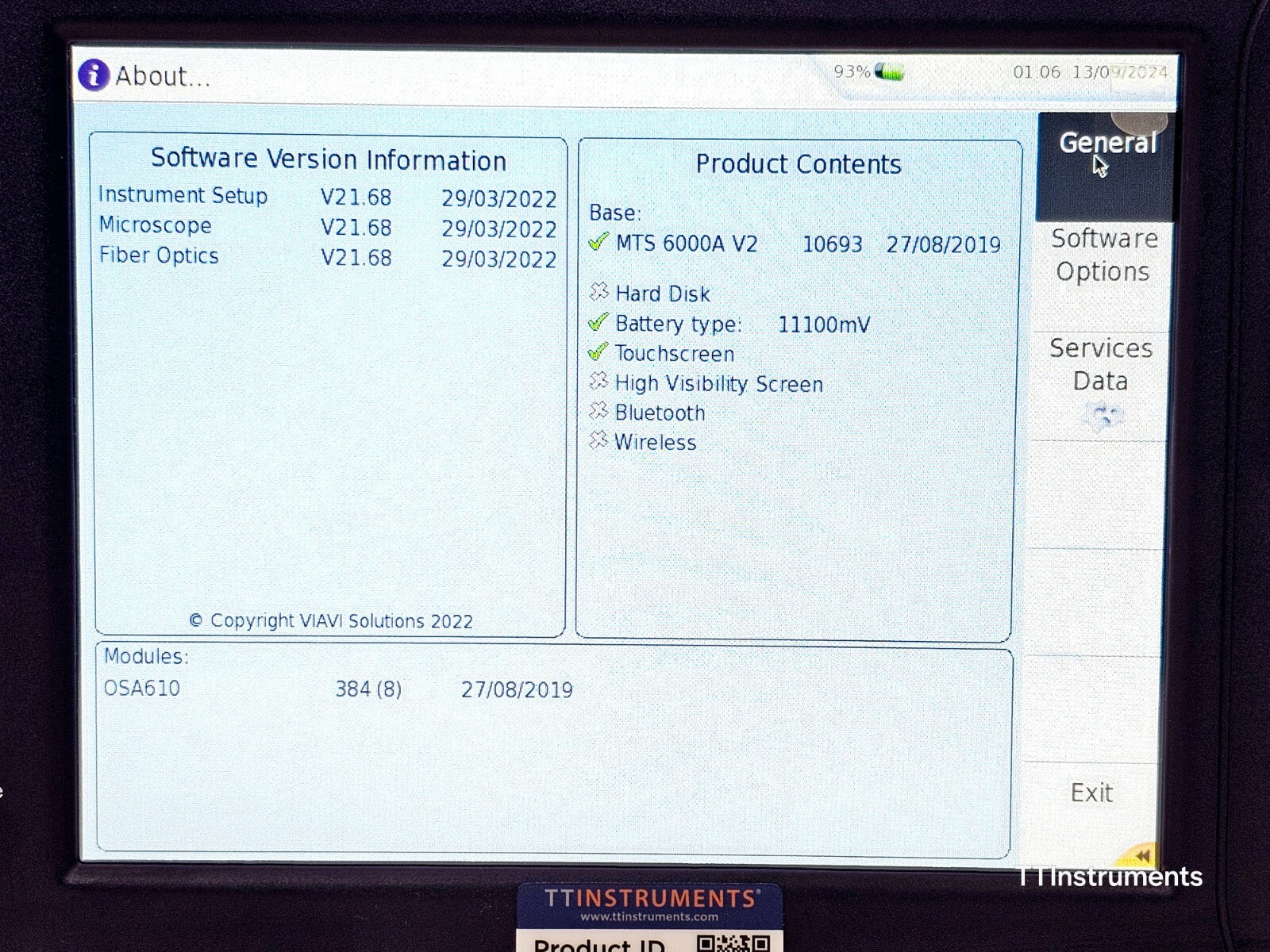Click the module serial 384 (8)
The image size is (1270, 952).
point(368,689)
